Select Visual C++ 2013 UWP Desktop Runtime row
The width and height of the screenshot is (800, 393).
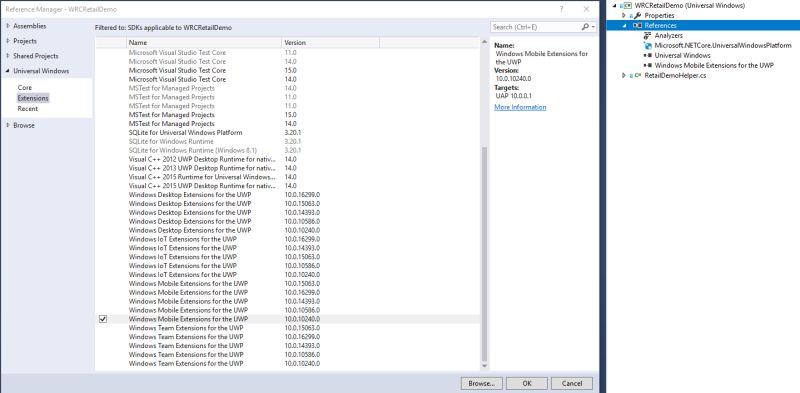tap(288, 168)
